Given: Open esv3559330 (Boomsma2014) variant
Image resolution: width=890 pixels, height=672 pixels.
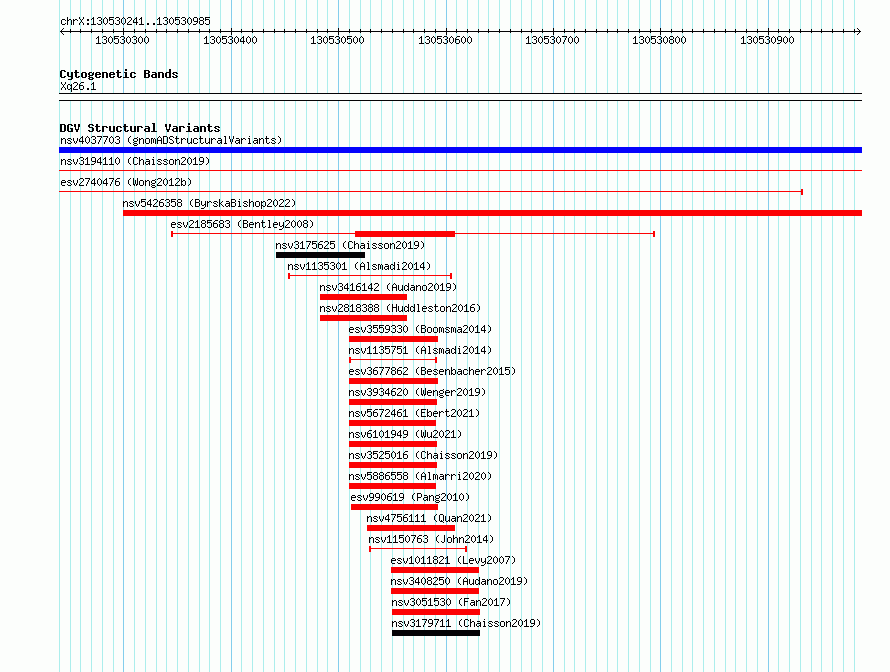Looking at the screenshot, I should point(421,329).
